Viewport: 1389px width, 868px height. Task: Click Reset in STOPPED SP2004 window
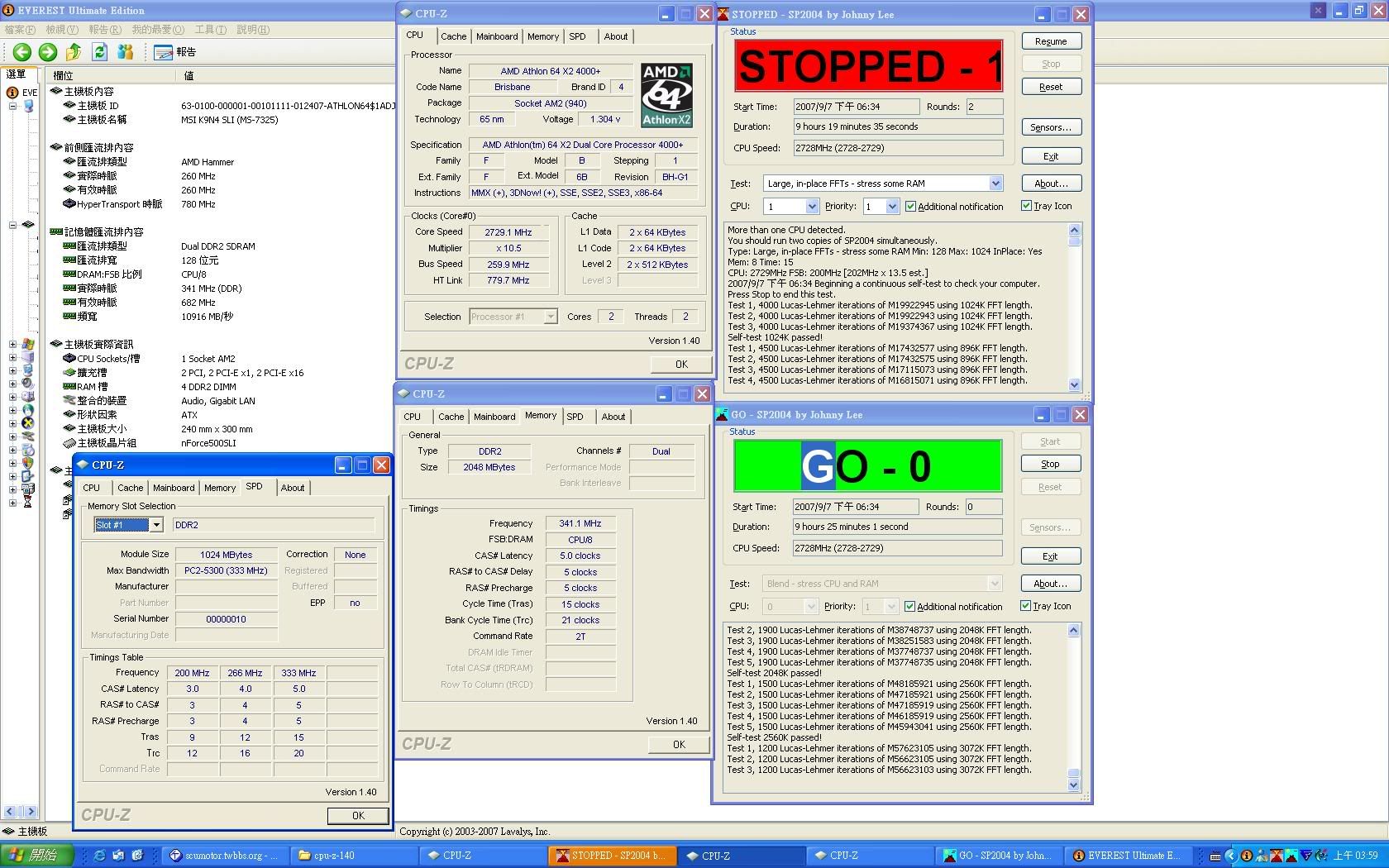1051,87
